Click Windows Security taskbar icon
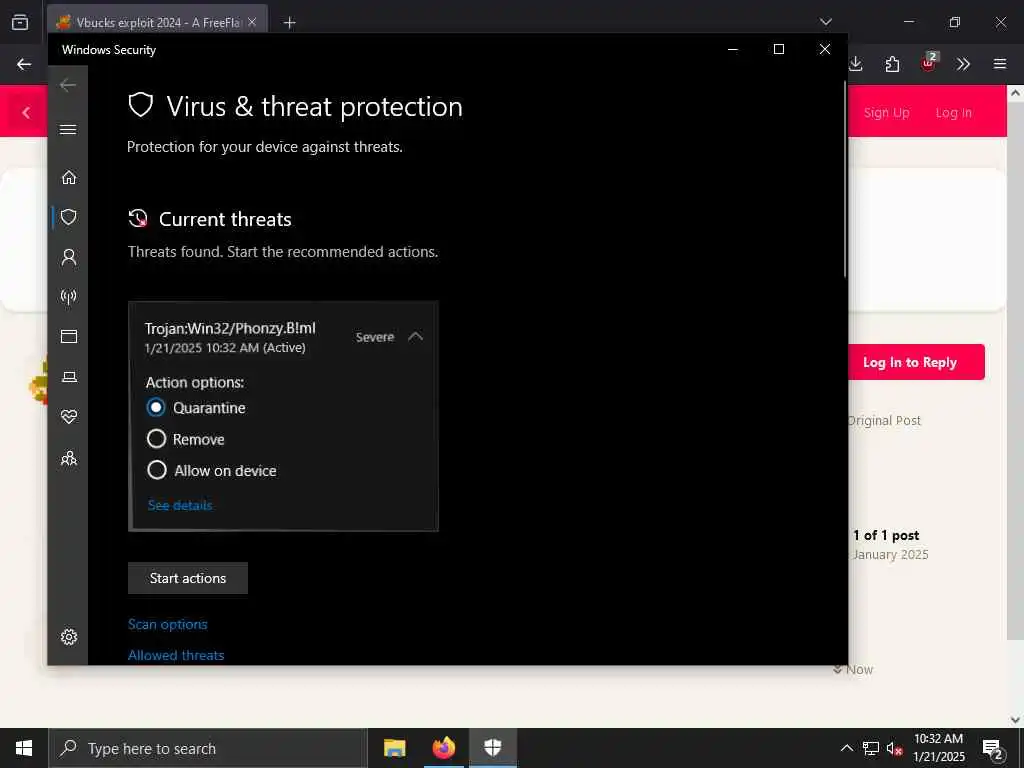1024x768 pixels. [x=492, y=748]
